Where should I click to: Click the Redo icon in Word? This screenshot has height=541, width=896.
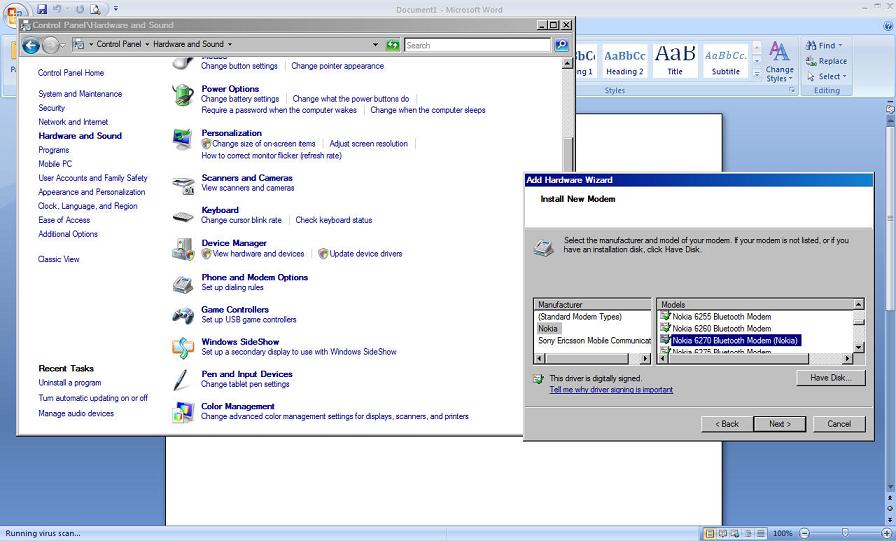(x=80, y=9)
